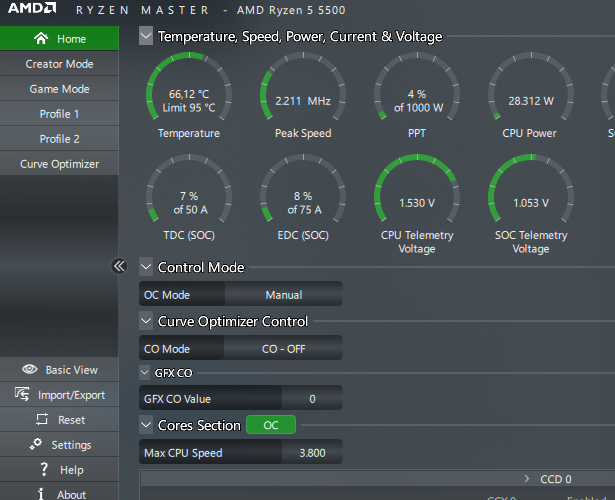Click the "28.312 W" reading
Image resolution: width=615 pixels, height=500 pixels.
coord(531,101)
